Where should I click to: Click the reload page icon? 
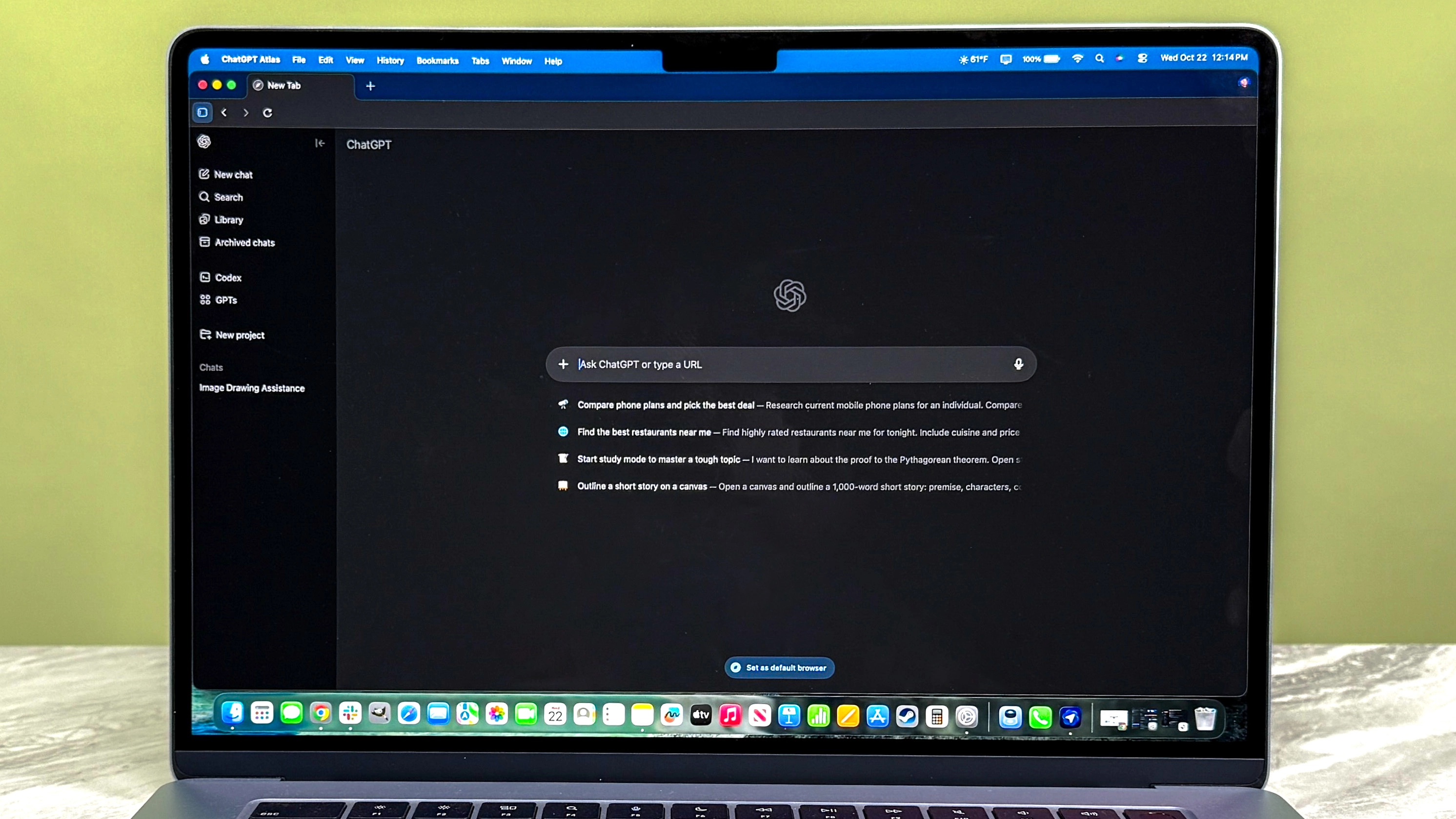pyautogui.click(x=267, y=113)
